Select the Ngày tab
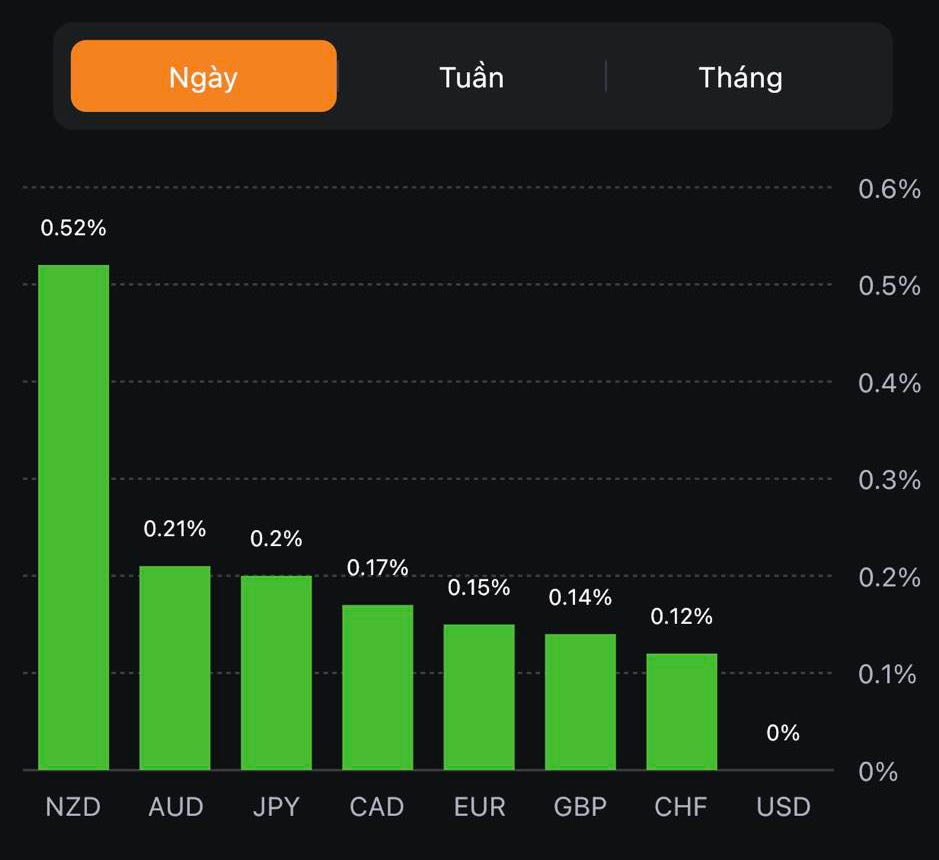Viewport: 939px width, 860px height. [204, 76]
